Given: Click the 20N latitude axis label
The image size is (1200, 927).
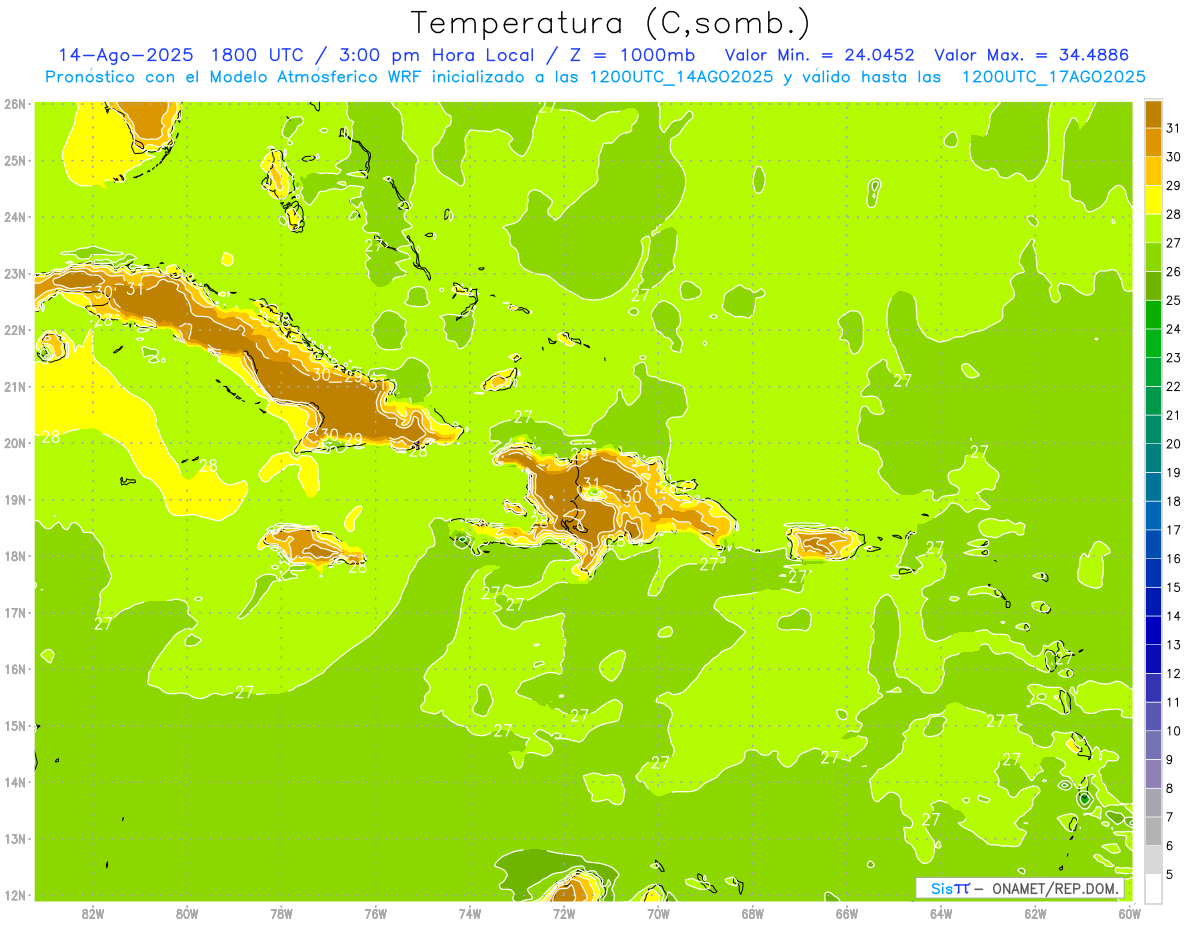Looking at the screenshot, I should point(14,443).
